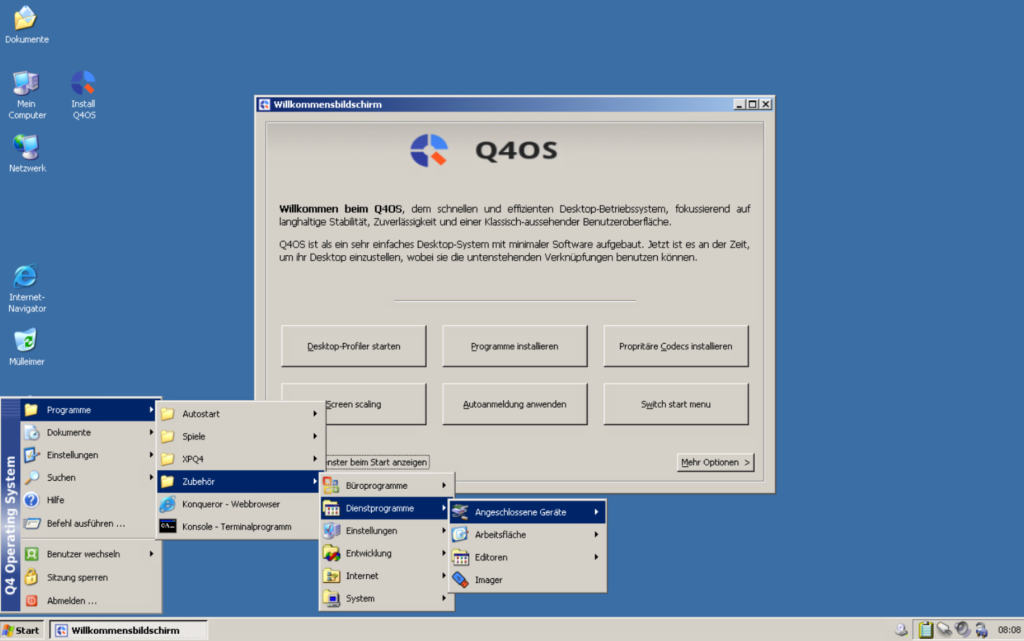Open the Büroprogramme menu entry

tap(378, 484)
